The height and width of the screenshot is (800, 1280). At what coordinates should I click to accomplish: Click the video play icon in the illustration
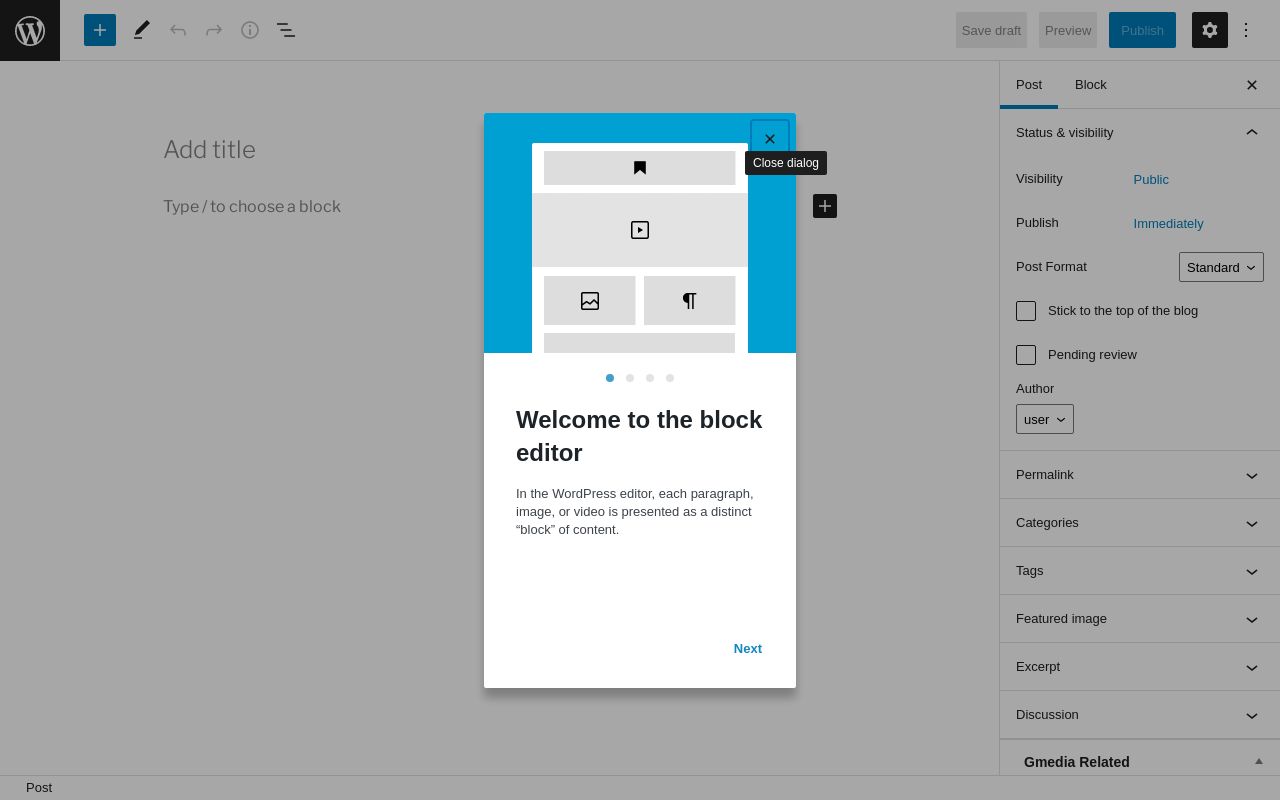tap(640, 230)
